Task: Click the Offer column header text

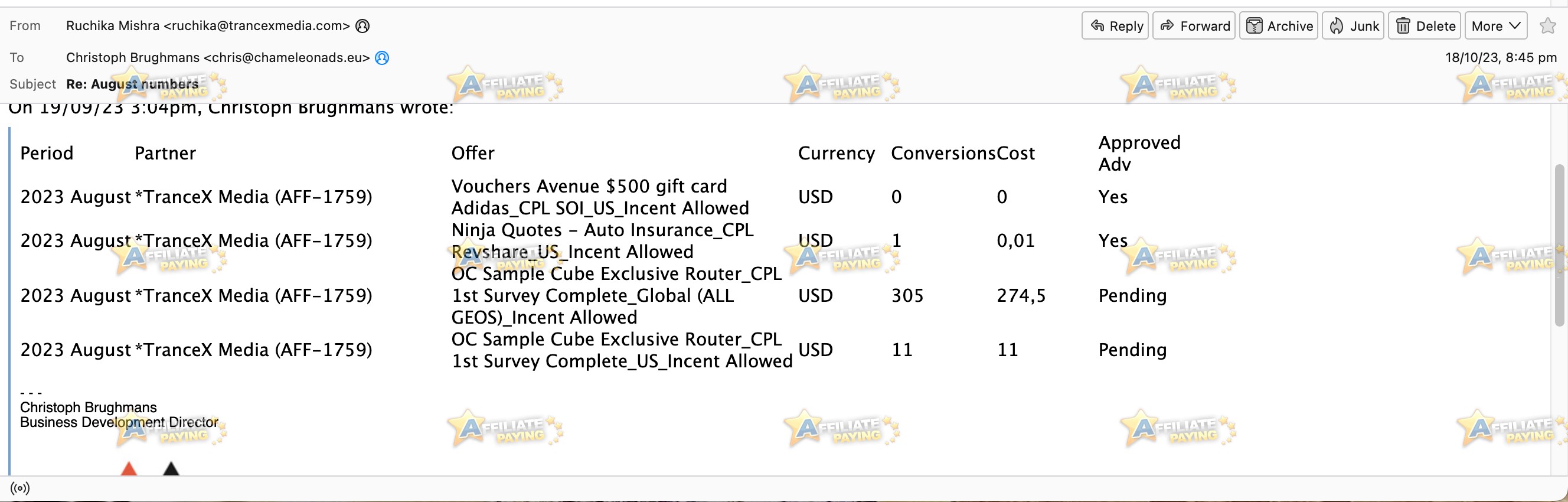Action: pos(472,153)
